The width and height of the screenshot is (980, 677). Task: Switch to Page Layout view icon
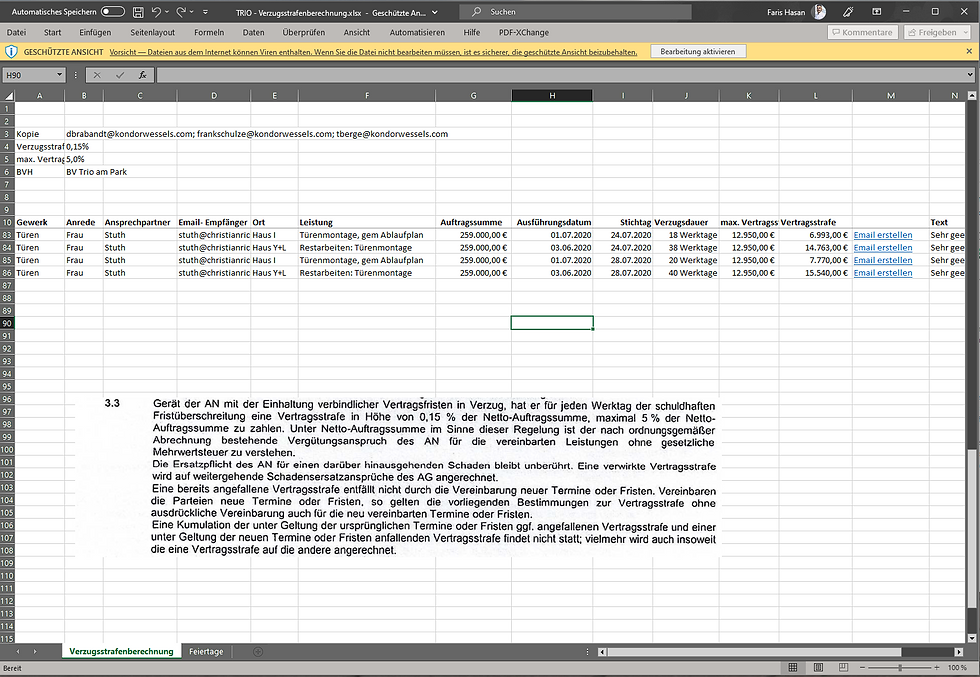coord(818,668)
